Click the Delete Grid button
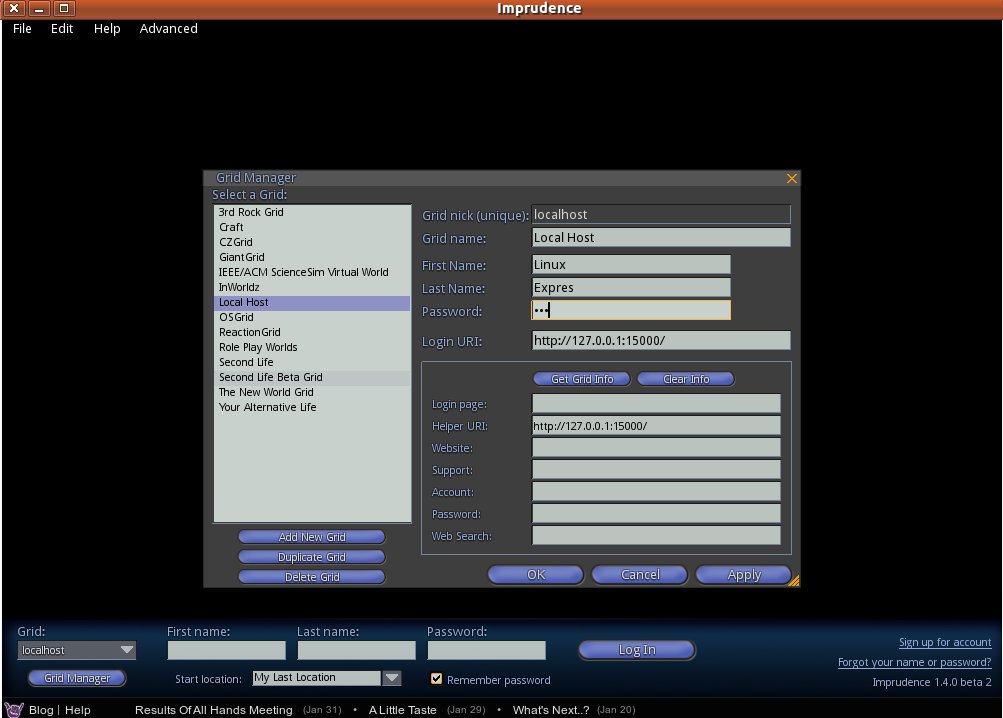The height and width of the screenshot is (718, 1003). tap(311, 577)
